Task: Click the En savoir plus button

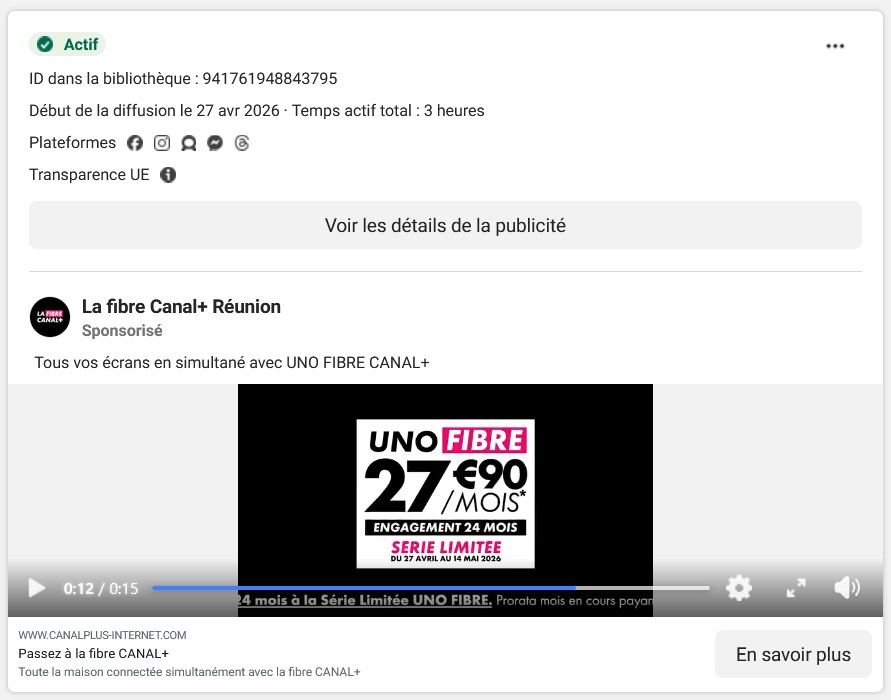Action: [793, 654]
